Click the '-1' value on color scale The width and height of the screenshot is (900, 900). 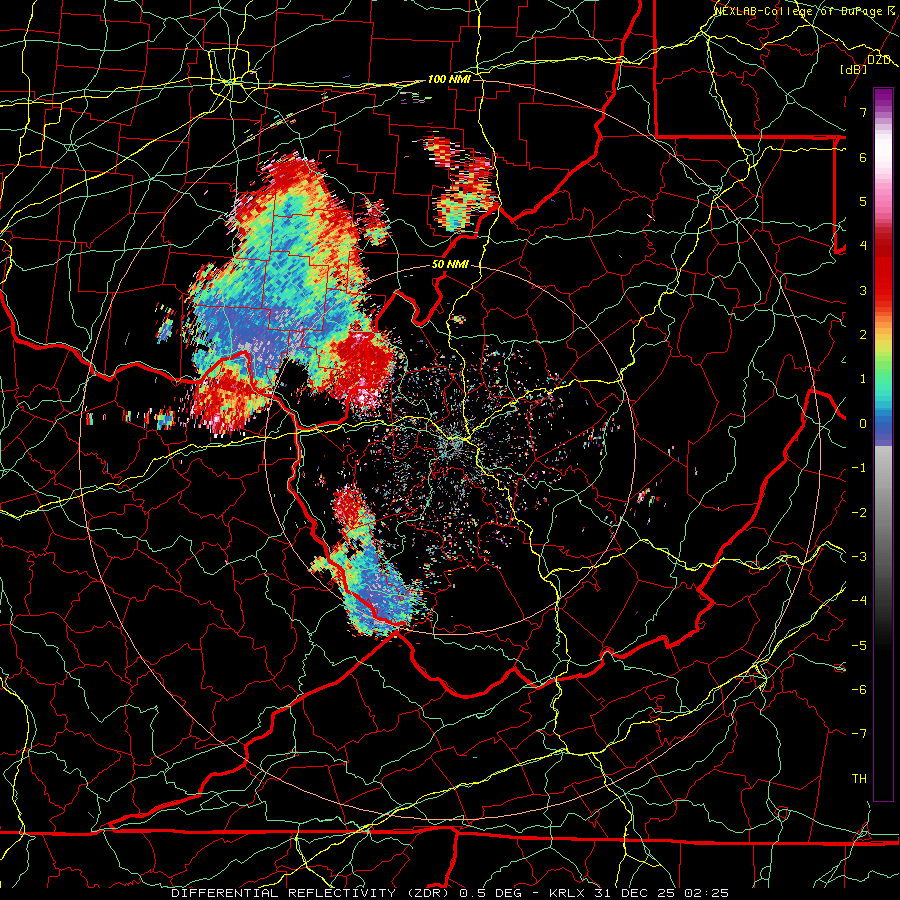[x=859, y=468]
